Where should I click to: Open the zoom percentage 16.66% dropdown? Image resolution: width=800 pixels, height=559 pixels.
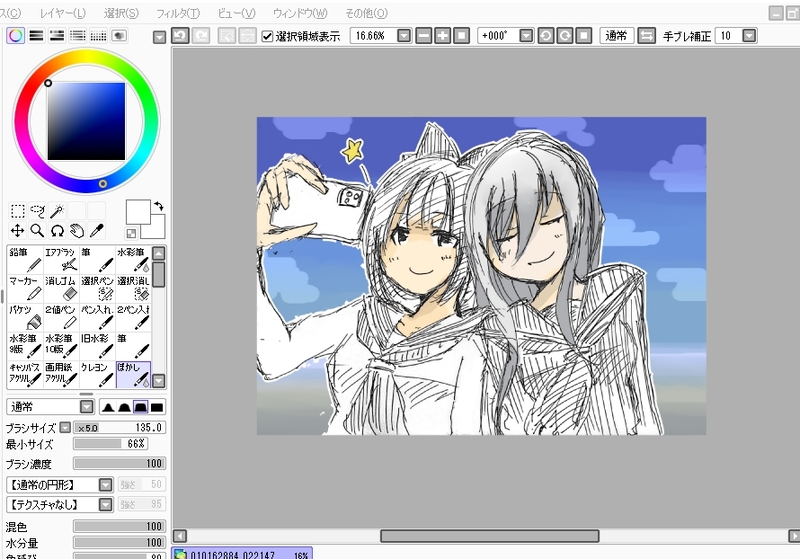point(404,36)
